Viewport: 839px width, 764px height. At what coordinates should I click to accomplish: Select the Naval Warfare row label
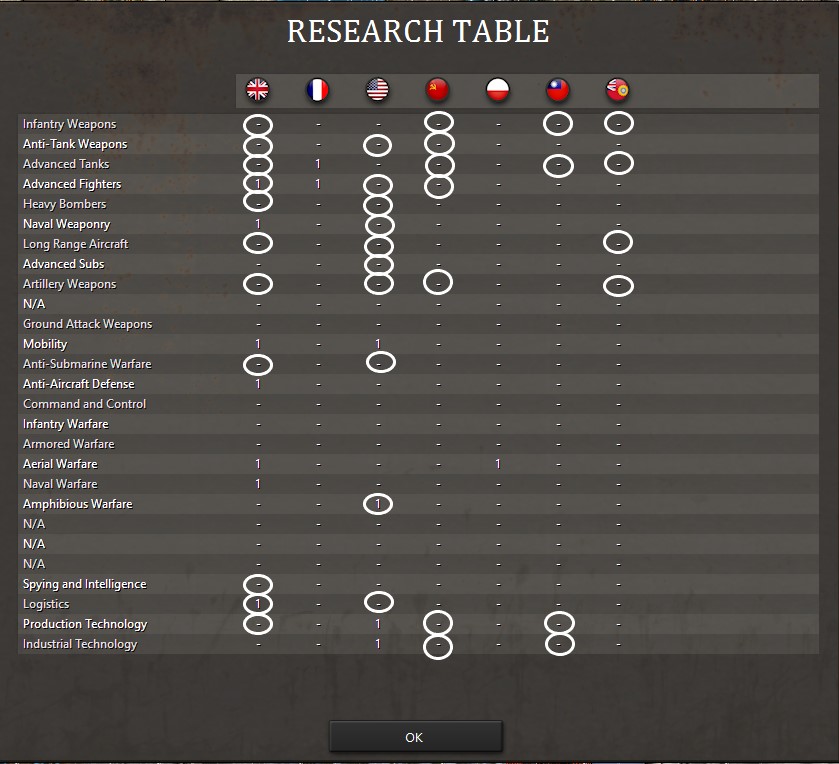click(60, 484)
